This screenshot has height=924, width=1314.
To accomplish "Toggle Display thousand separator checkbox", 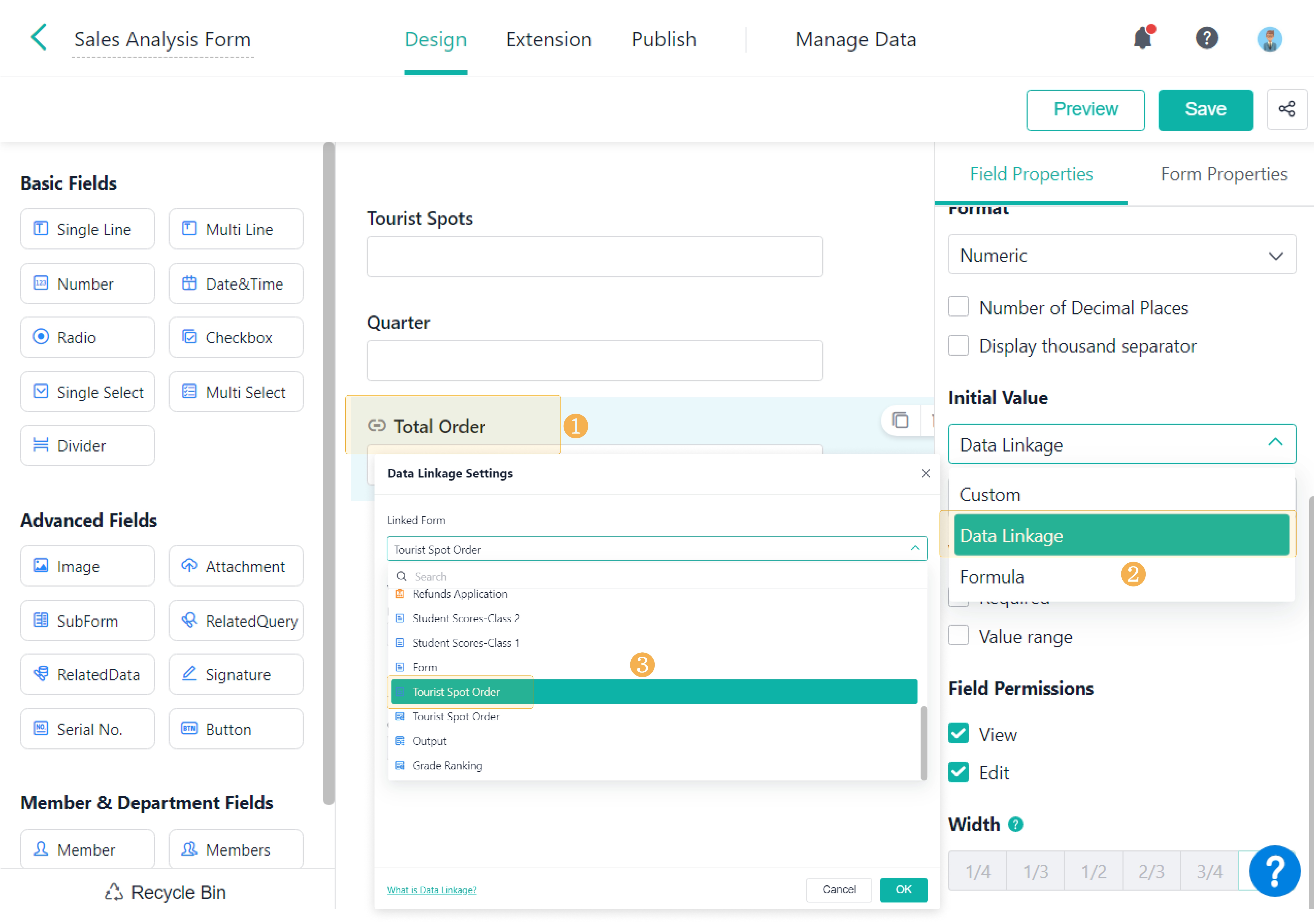I will coord(959,346).
